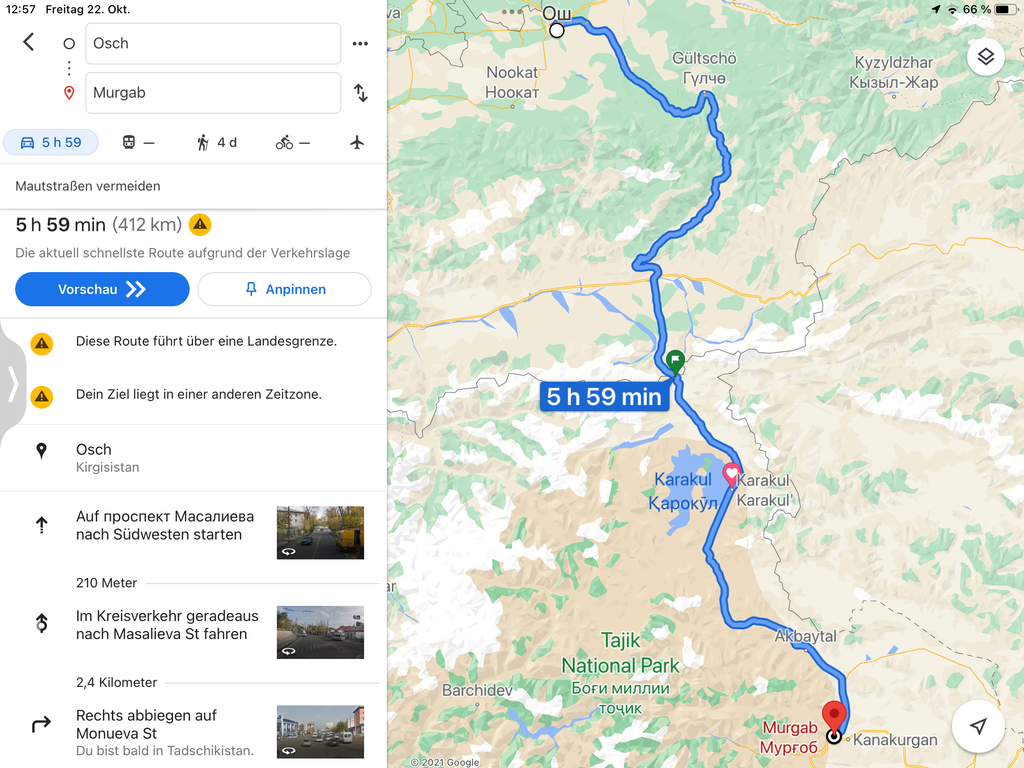1024x768 pixels.
Task: Open the map layers button
Action: (985, 57)
